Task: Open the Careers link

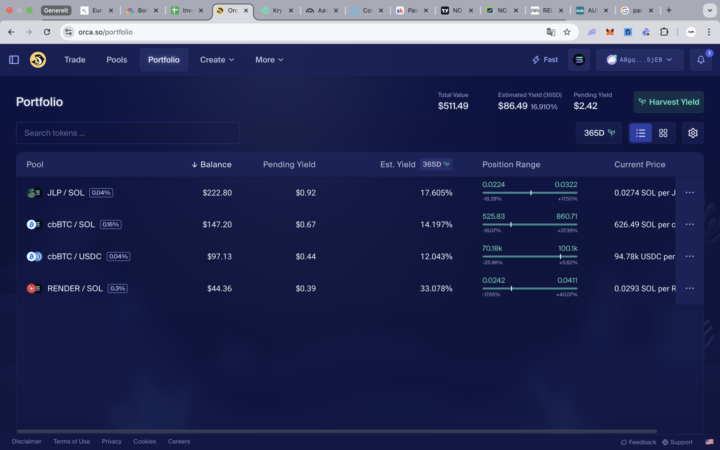Action: (x=179, y=441)
